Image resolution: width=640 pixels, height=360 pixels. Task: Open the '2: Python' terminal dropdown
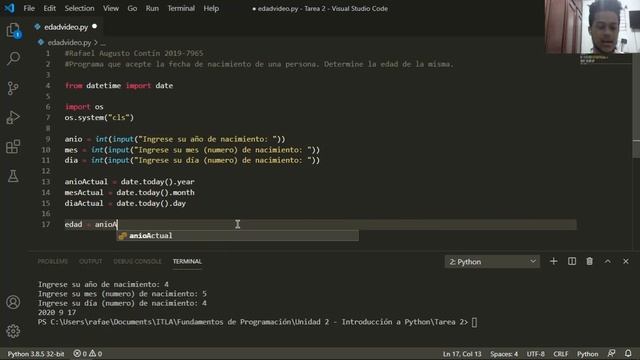(x=492, y=262)
